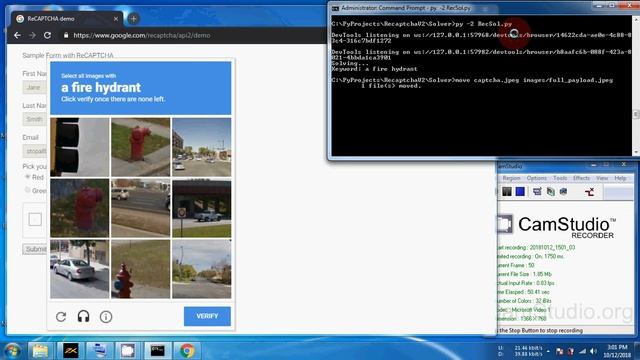Click the Toggle View icon in CamStudio toolbar
Image resolution: width=640 pixels, height=360 pixels.
537,191
